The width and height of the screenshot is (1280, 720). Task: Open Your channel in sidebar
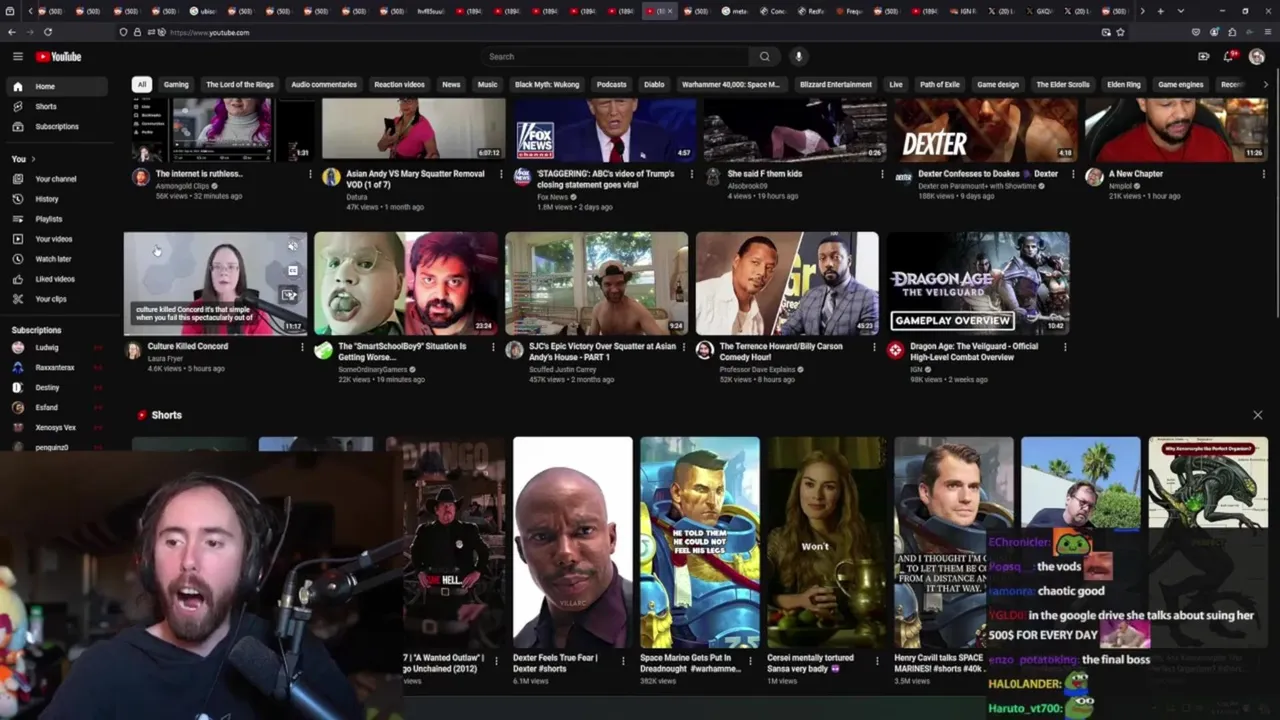tap(57, 179)
